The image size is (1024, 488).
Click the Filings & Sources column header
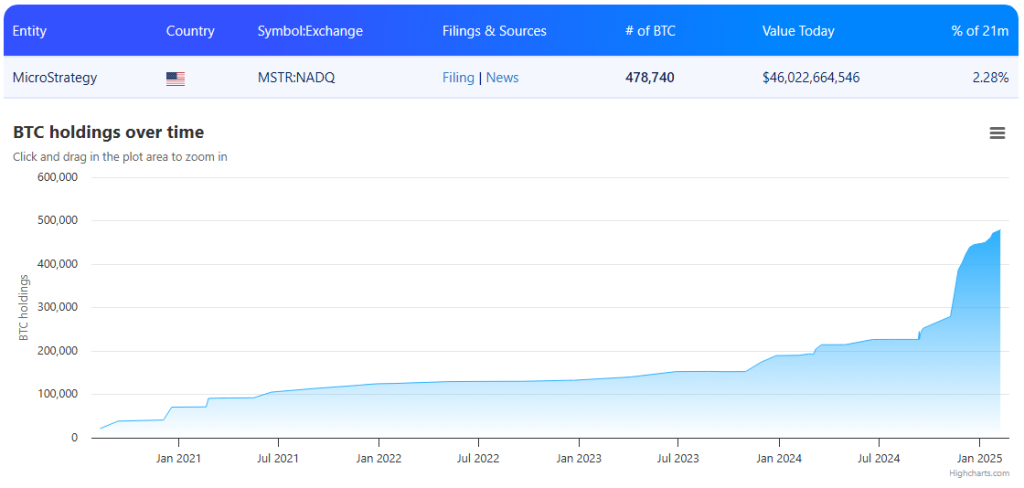494,31
